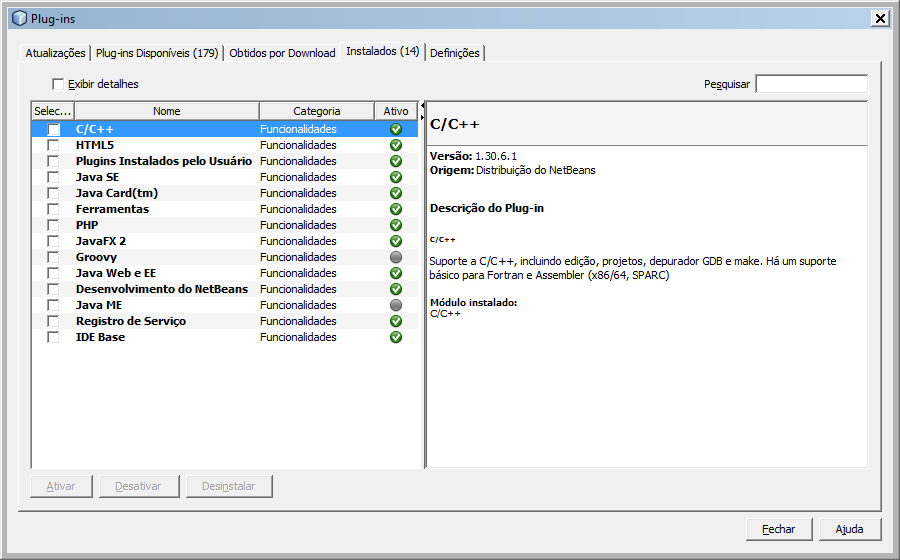Click the active status icon for C/C++

395,129
